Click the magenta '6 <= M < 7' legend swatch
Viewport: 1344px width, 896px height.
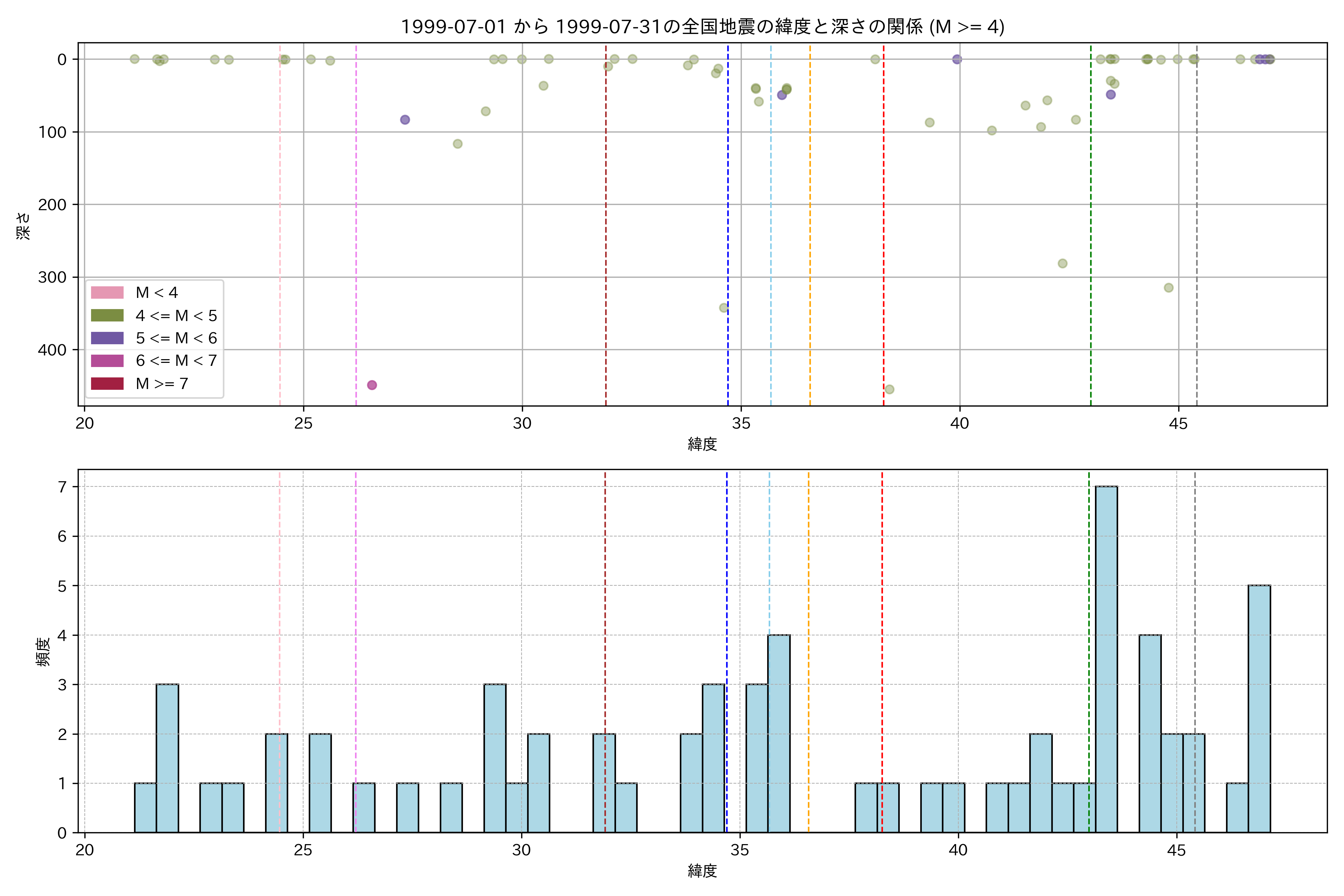point(107,361)
